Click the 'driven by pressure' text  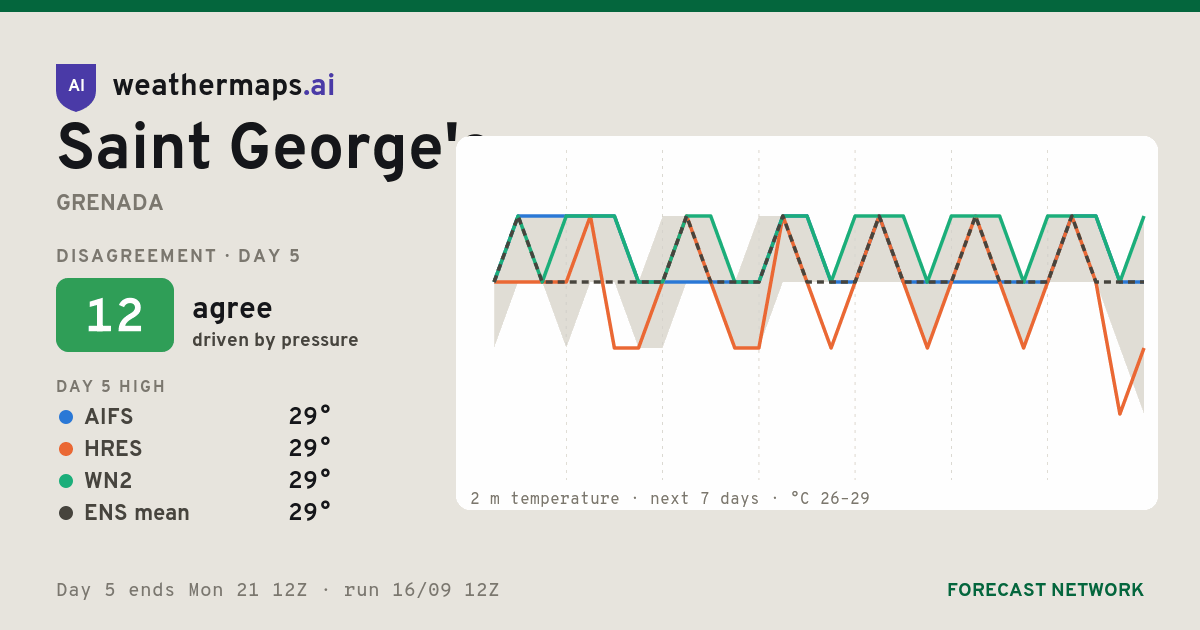point(275,340)
